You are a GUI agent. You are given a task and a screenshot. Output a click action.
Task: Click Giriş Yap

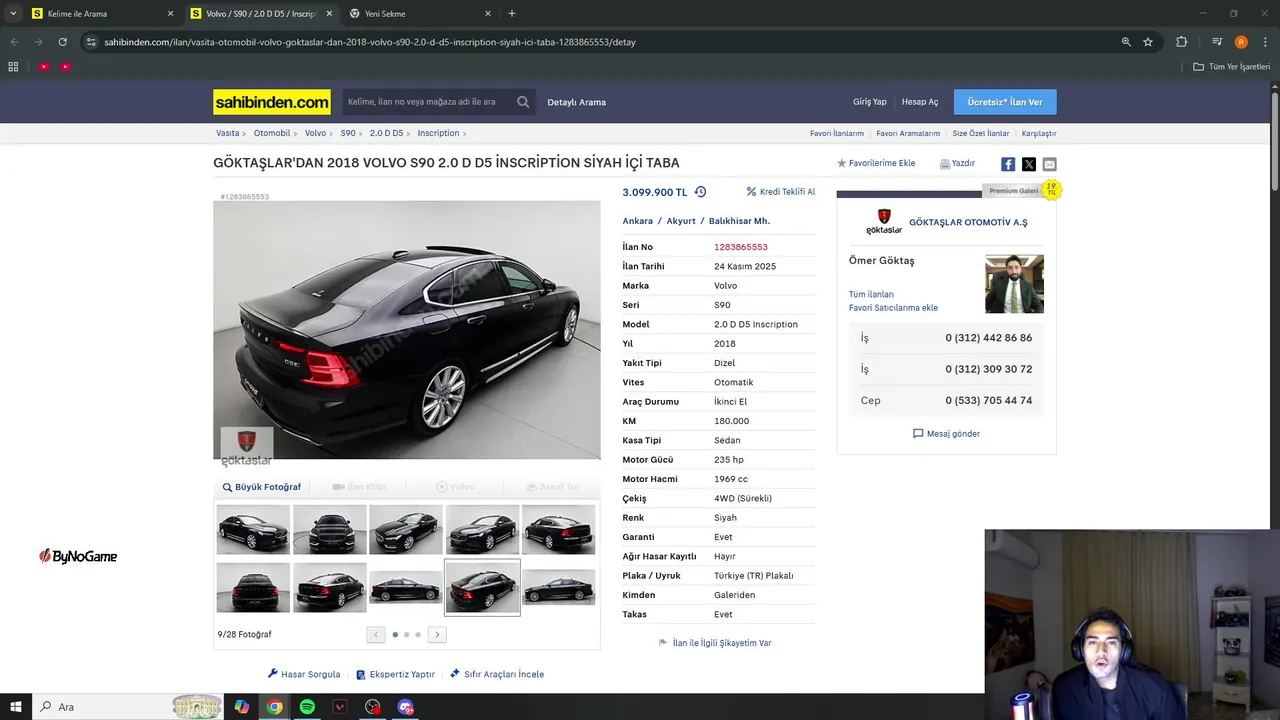(x=870, y=102)
